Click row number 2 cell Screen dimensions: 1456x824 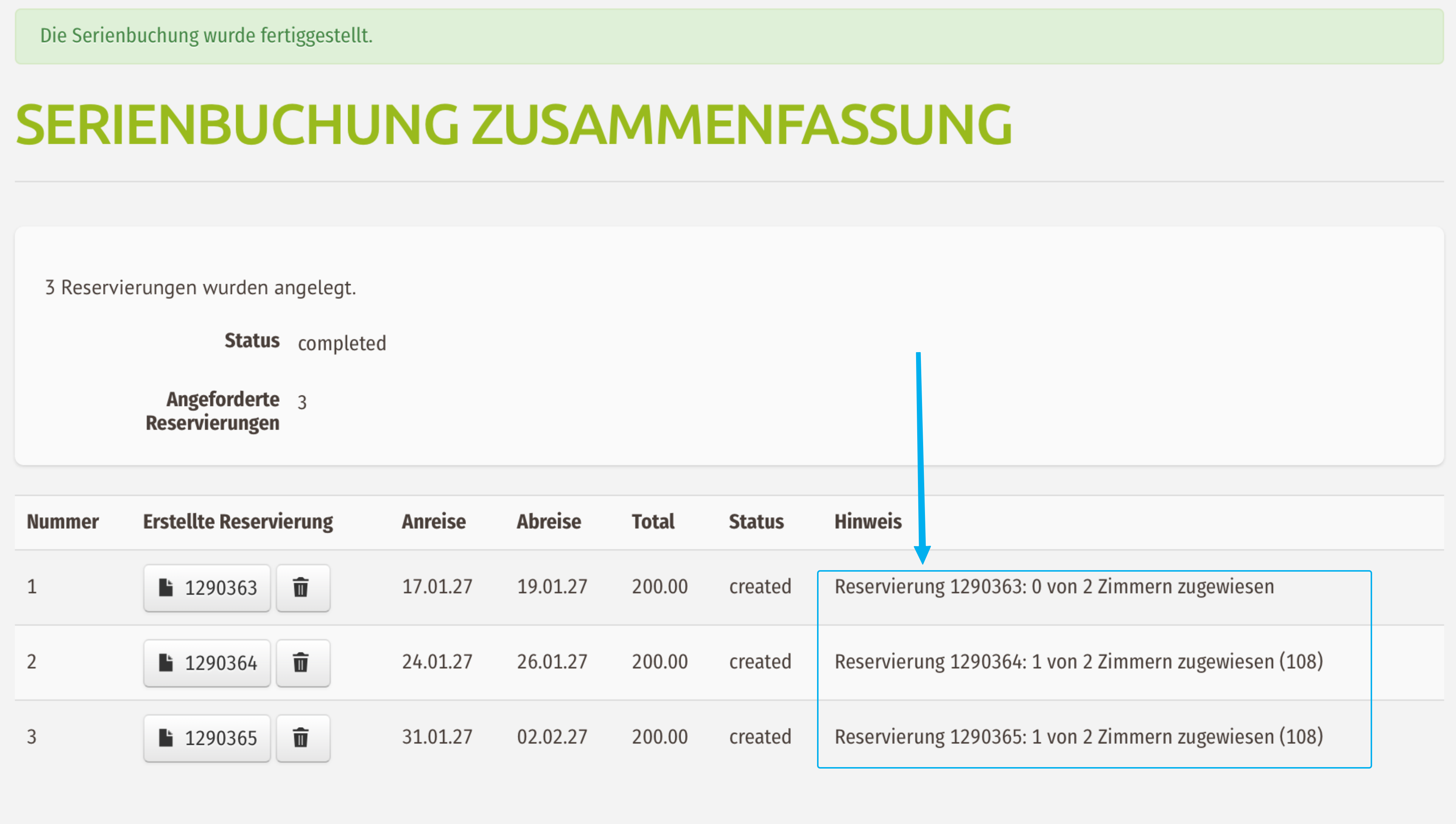pos(32,661)
